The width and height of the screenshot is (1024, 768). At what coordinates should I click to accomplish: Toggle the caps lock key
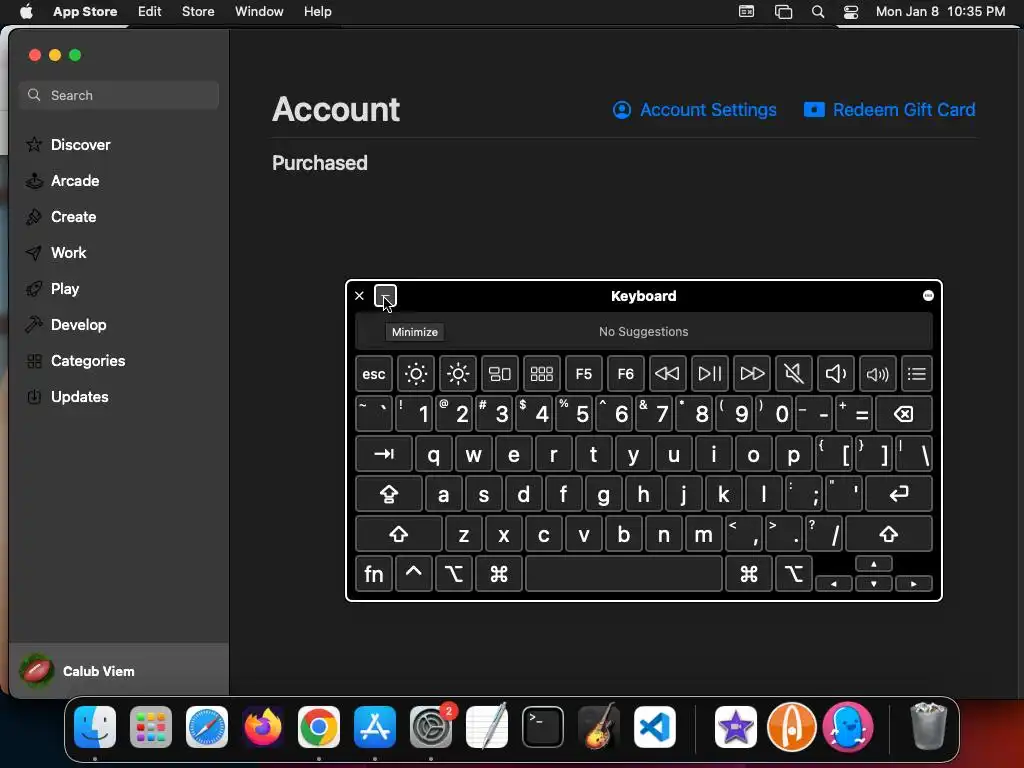click(x=389, y=494)
